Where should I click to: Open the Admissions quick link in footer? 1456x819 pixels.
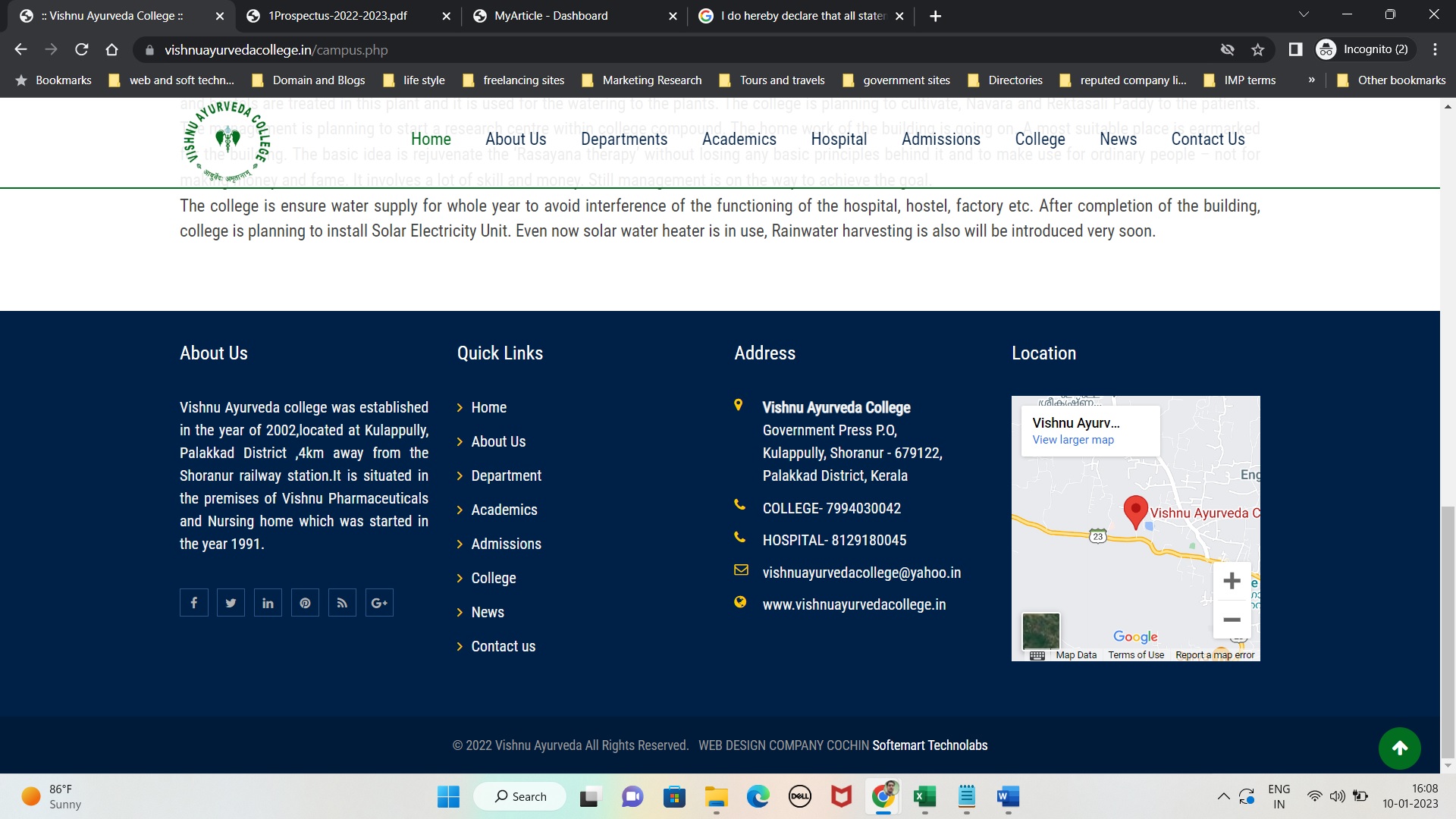506,544
